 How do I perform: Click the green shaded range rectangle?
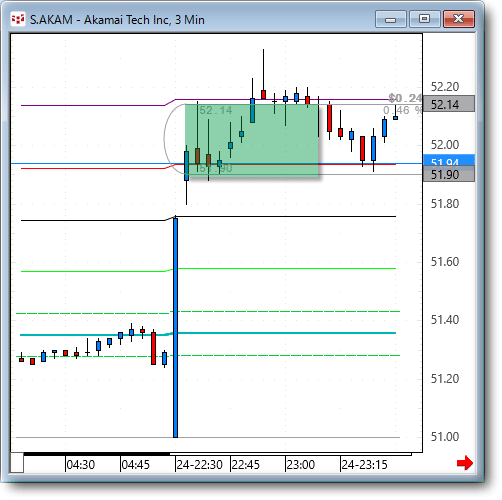click(x=252, y=140)
